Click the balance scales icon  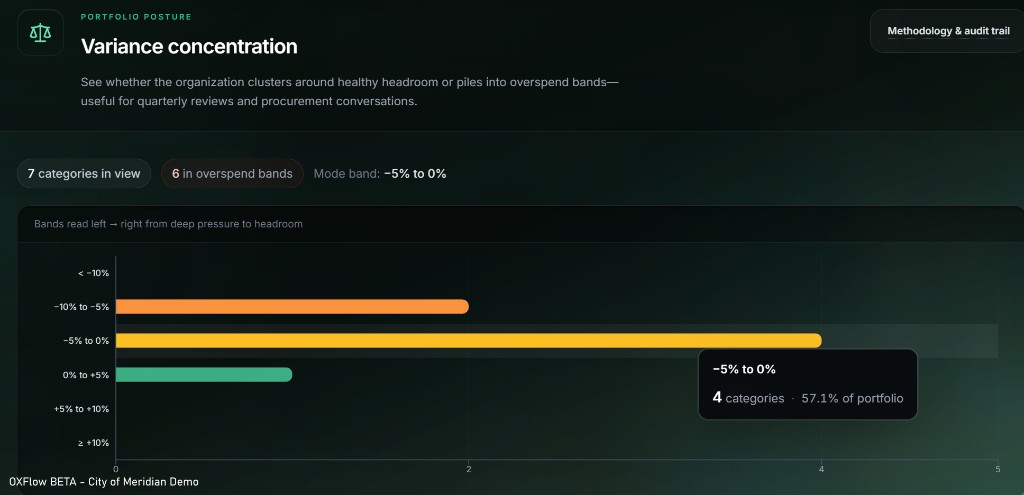41,33
